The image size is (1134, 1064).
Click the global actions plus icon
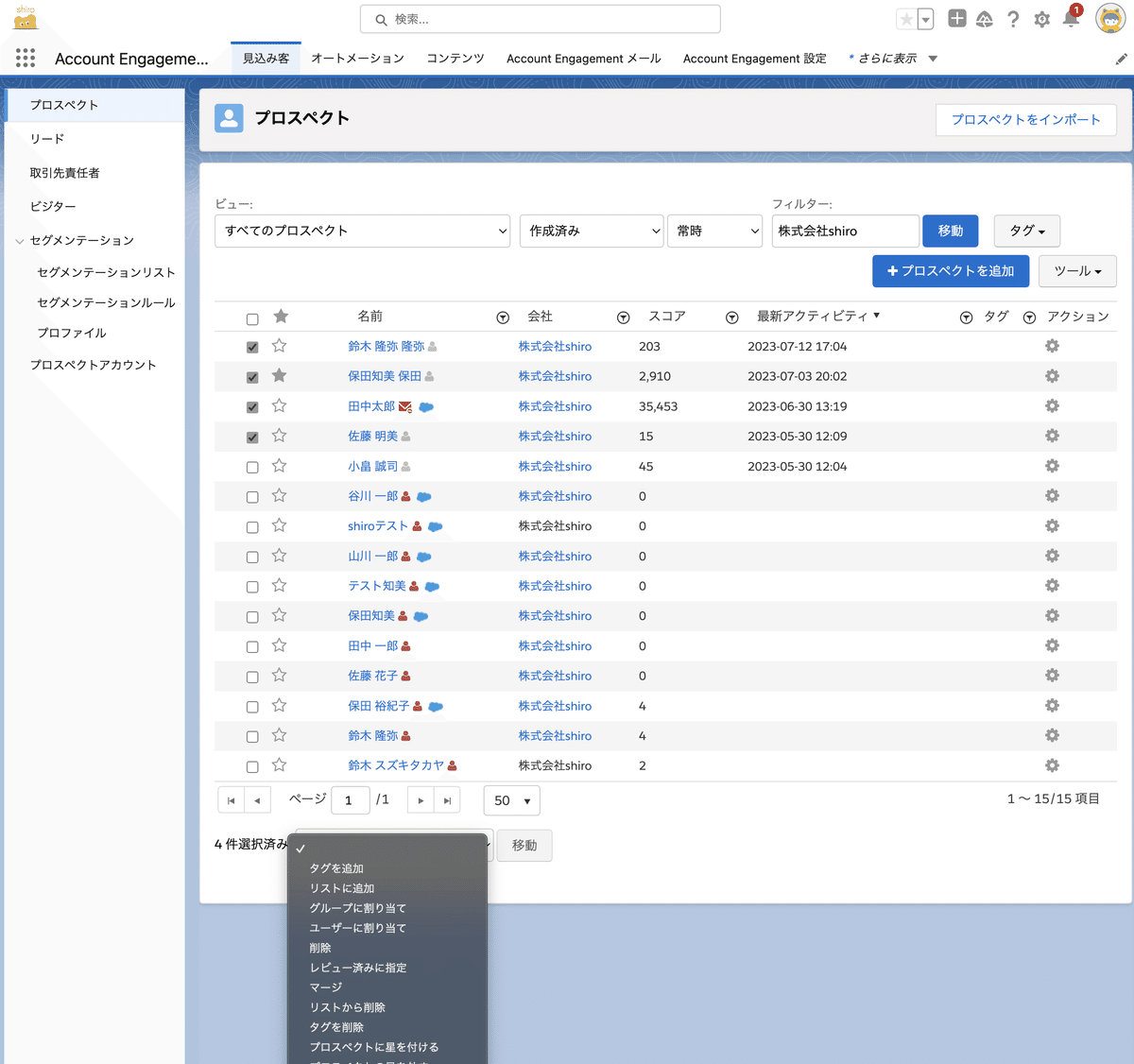click(x=957, y=19)
